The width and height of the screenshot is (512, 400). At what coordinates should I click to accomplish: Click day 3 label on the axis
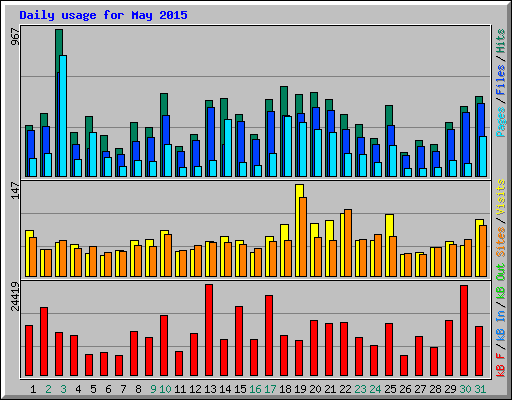(63, 389)
